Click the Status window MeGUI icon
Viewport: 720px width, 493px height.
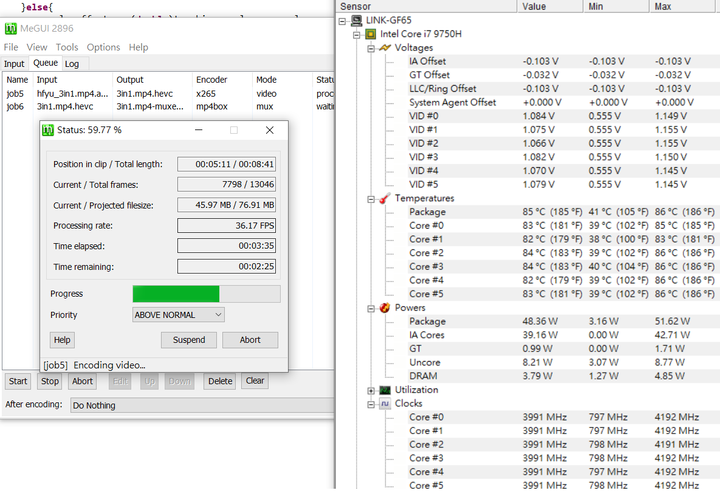48,130
